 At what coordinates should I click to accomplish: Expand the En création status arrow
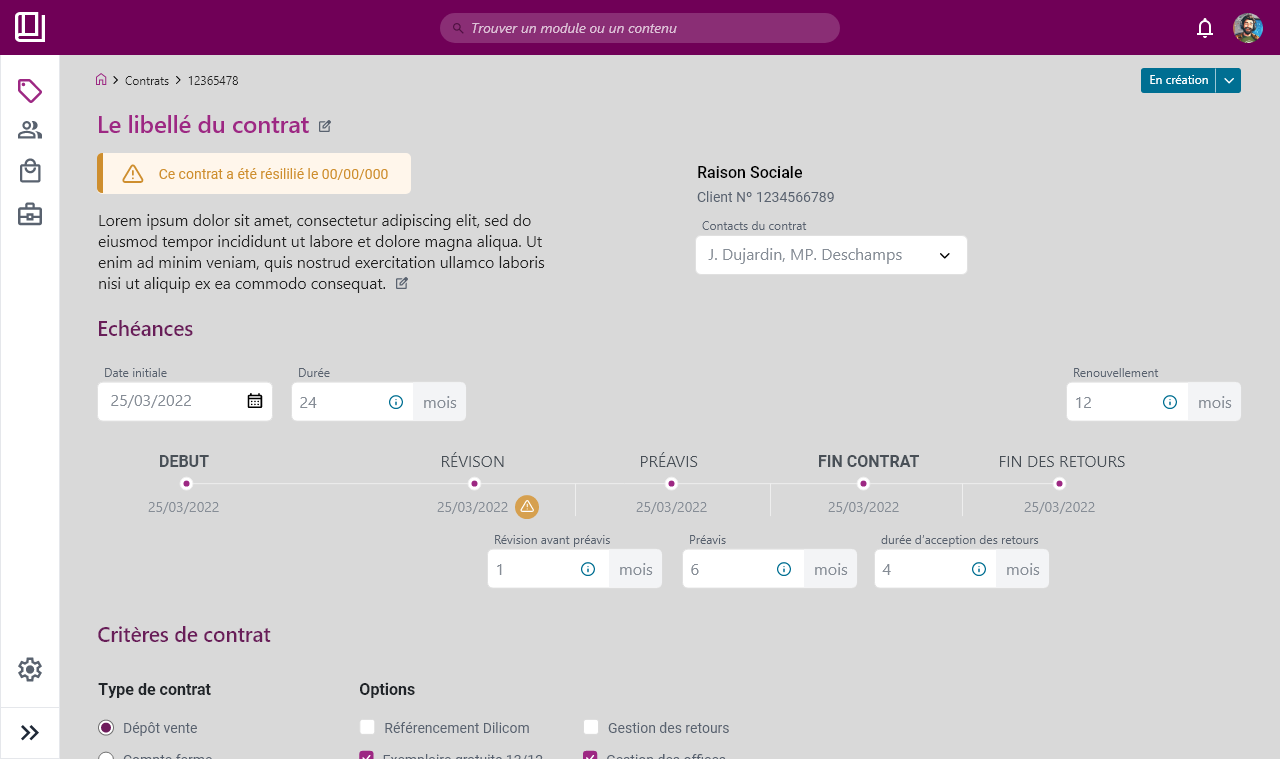point(1229,80)
